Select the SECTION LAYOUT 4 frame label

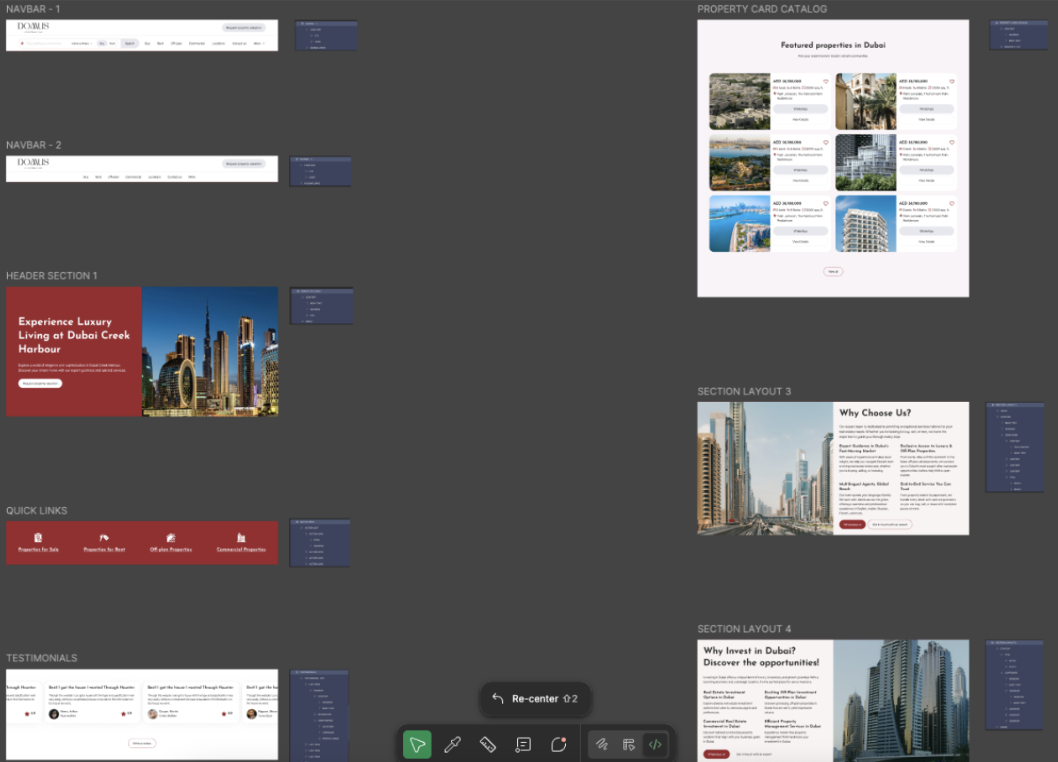744,629
